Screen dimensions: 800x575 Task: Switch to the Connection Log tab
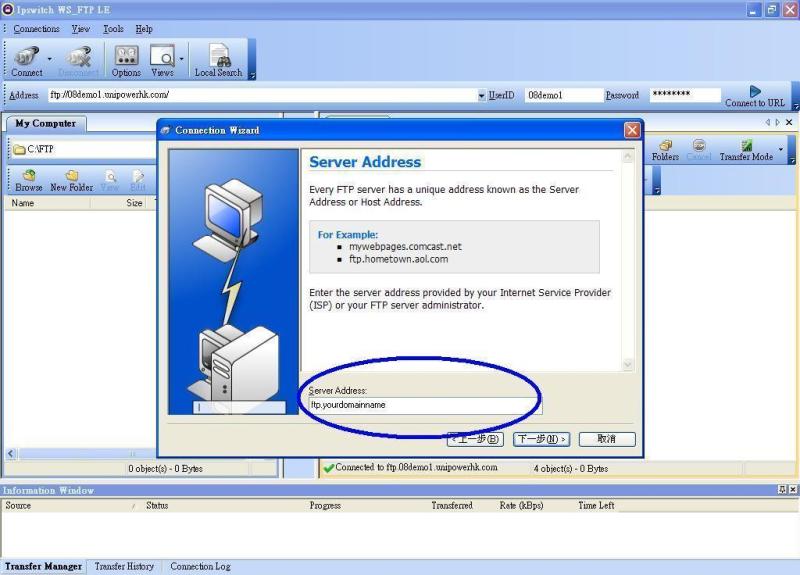pos(201,566)
